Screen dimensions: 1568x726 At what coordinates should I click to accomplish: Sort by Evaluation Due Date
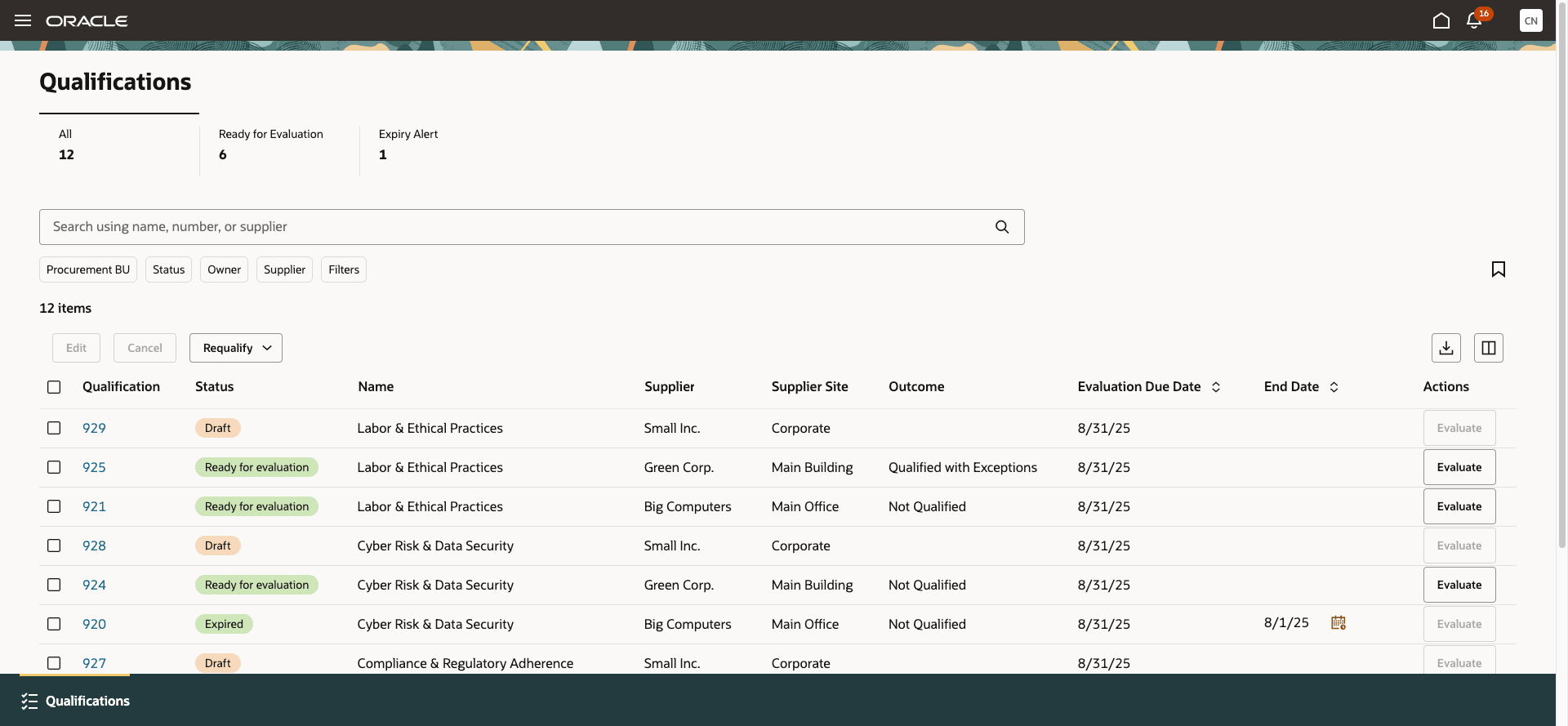1216,387
